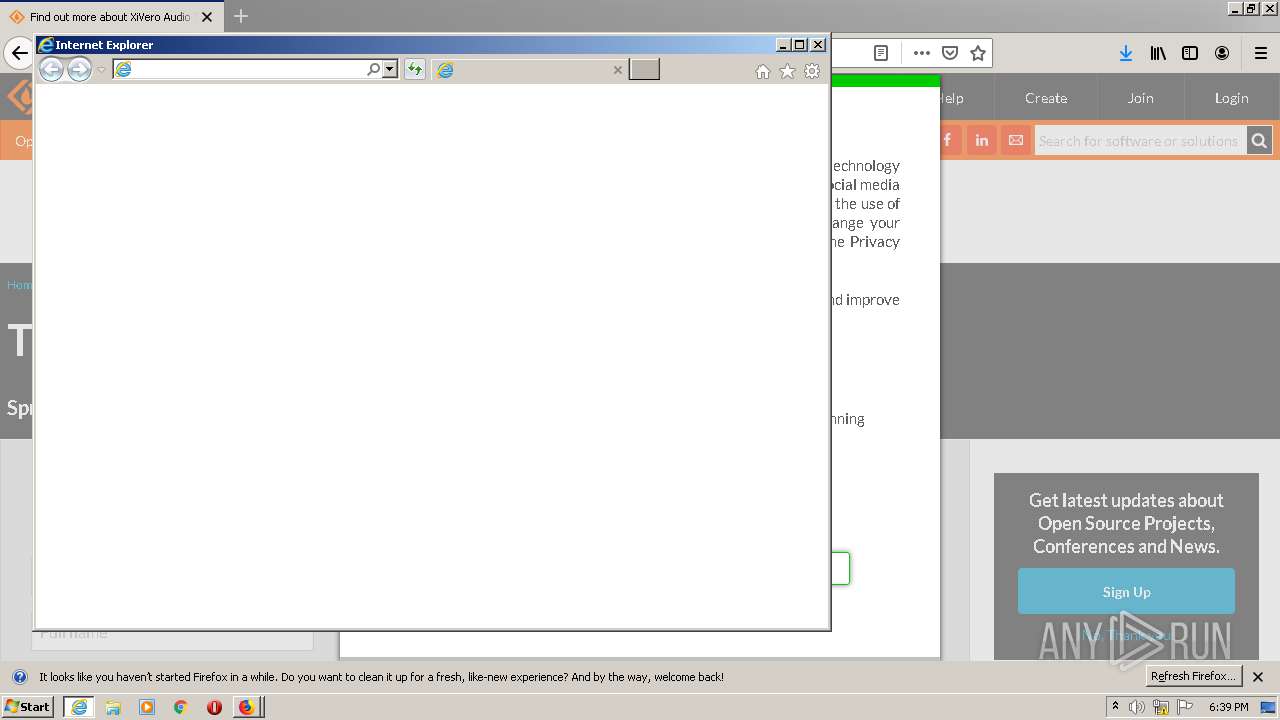
Task: Open Firefox page actions menu
Action: click(922, 53)
